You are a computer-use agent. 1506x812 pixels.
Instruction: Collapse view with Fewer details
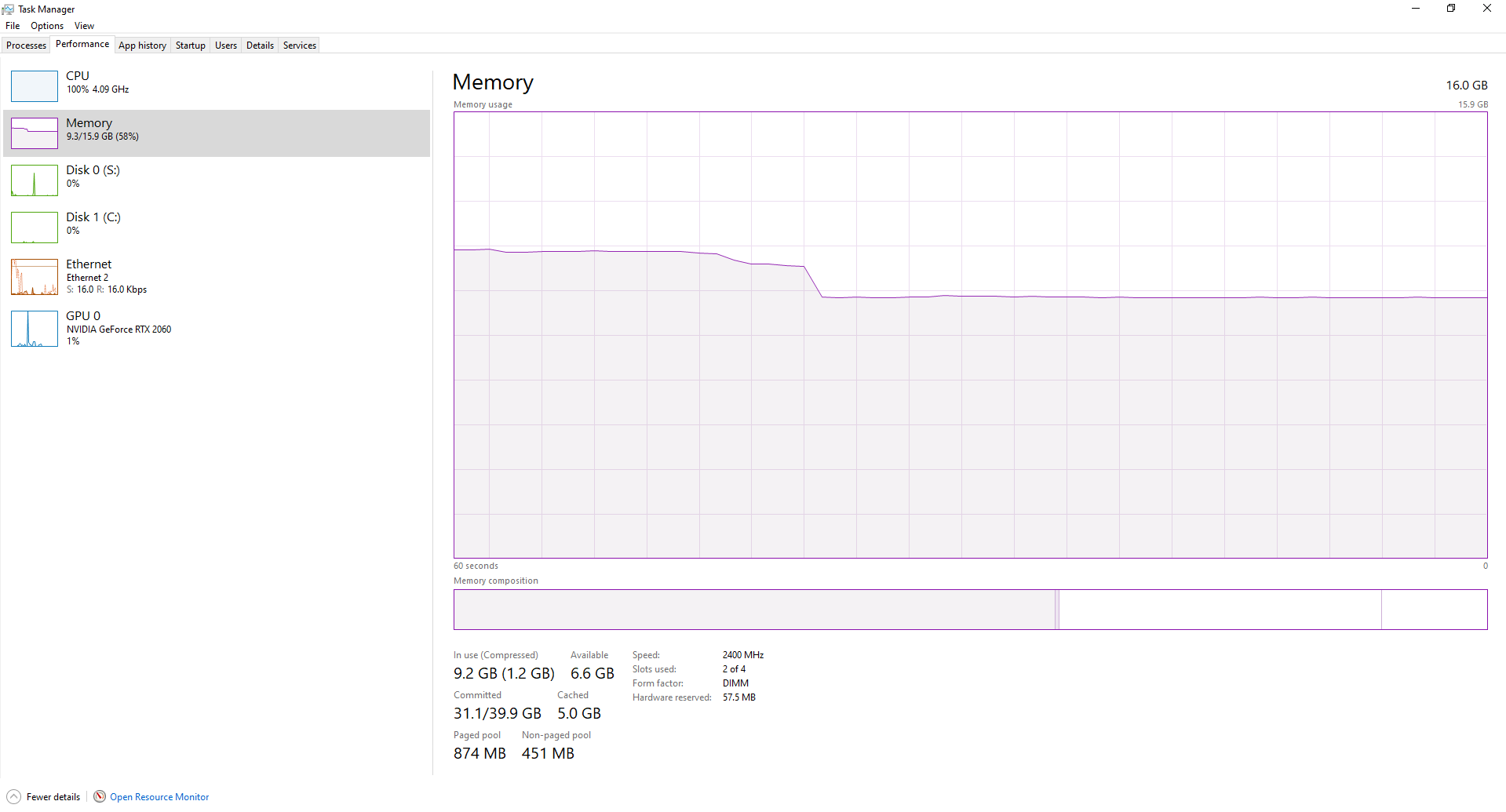click(x=53, y=797)
